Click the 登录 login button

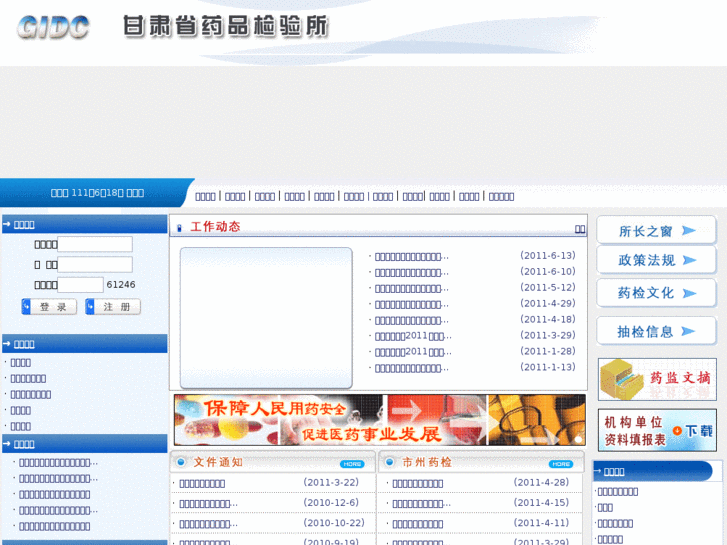(x=49, y=307)
